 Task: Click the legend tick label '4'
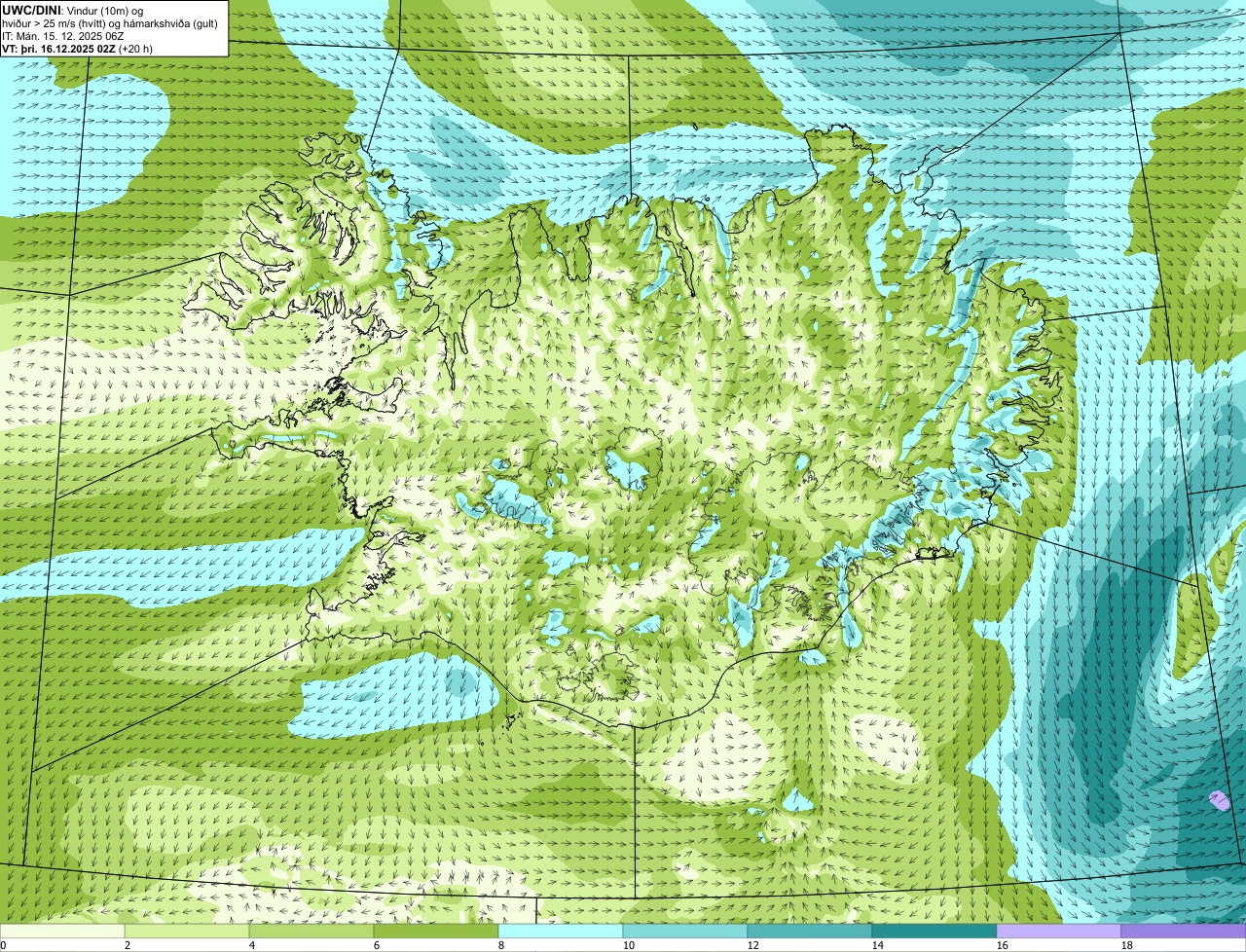pos(252,945)
